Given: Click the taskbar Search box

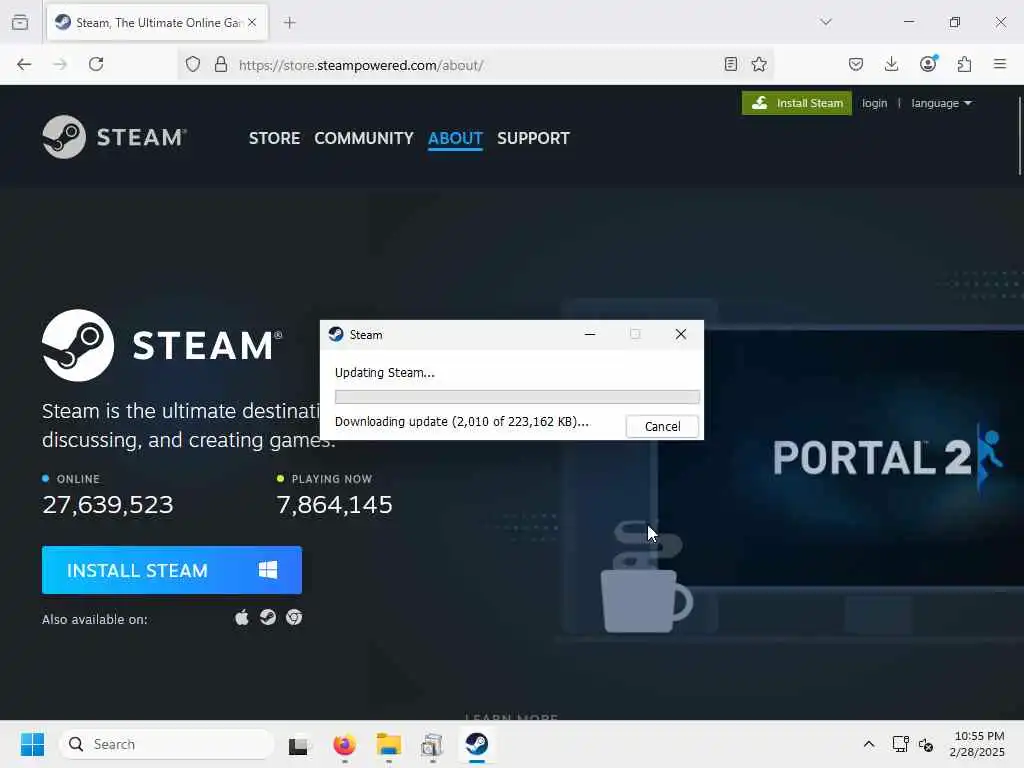Looking at the screenshot, I should pyautogui.click(x=167, y=744).
